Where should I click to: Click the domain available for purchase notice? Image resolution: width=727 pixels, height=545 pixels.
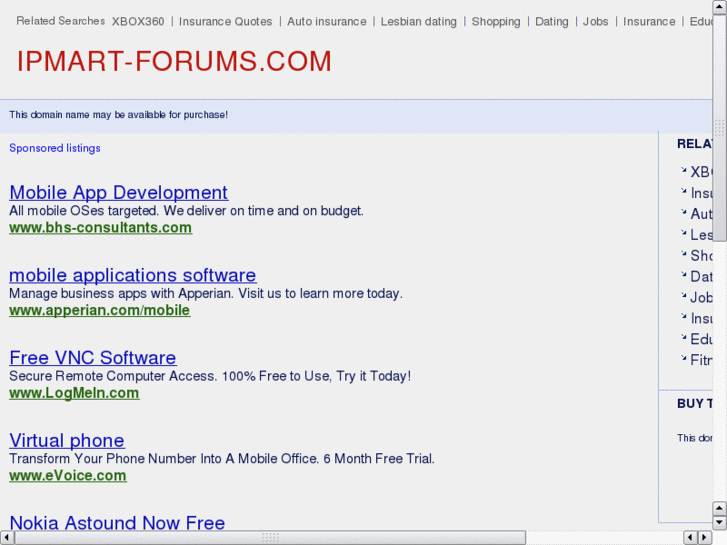click(119, 115)
